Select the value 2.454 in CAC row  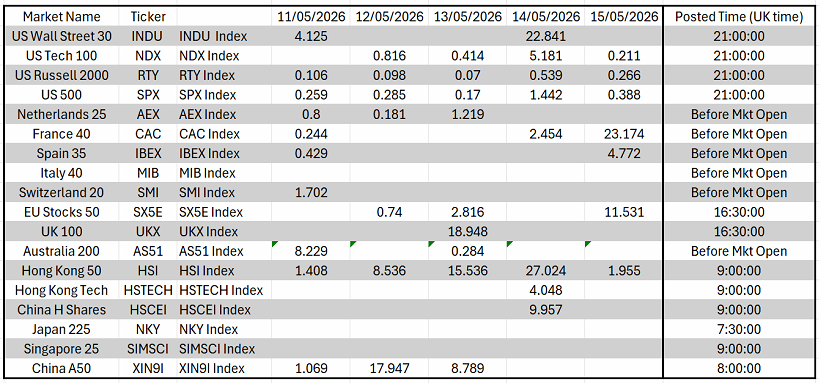(546, 134)
